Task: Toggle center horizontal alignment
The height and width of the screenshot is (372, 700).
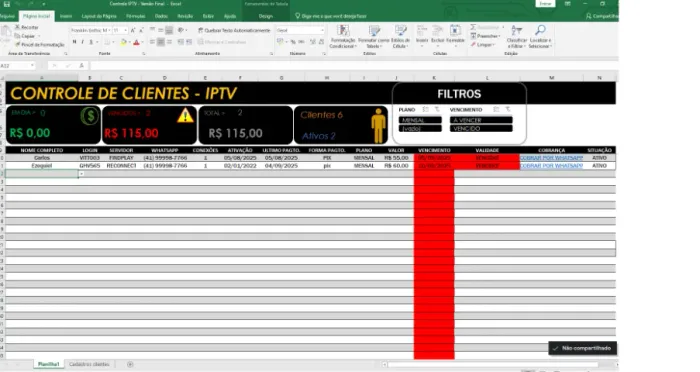Action: tap(161, 42)
